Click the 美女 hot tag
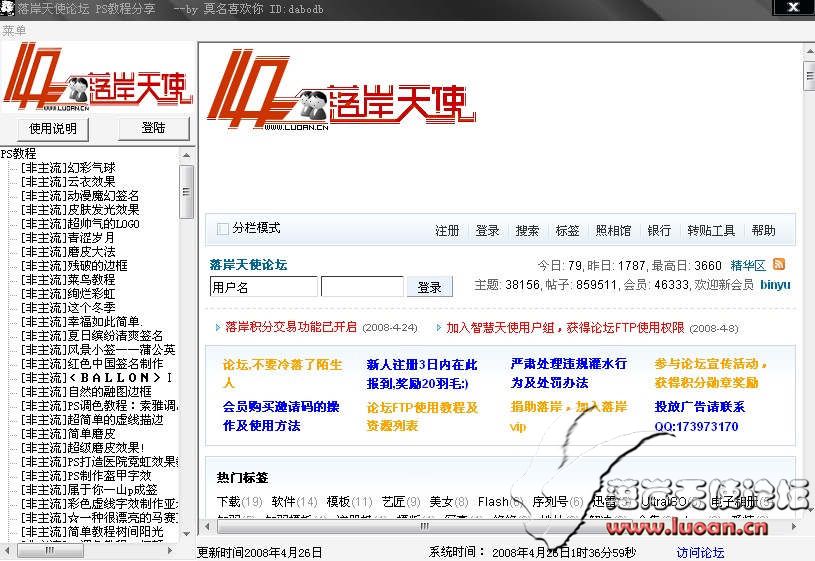This screenshot has width=815, height=561. click(x=449, y=502)
